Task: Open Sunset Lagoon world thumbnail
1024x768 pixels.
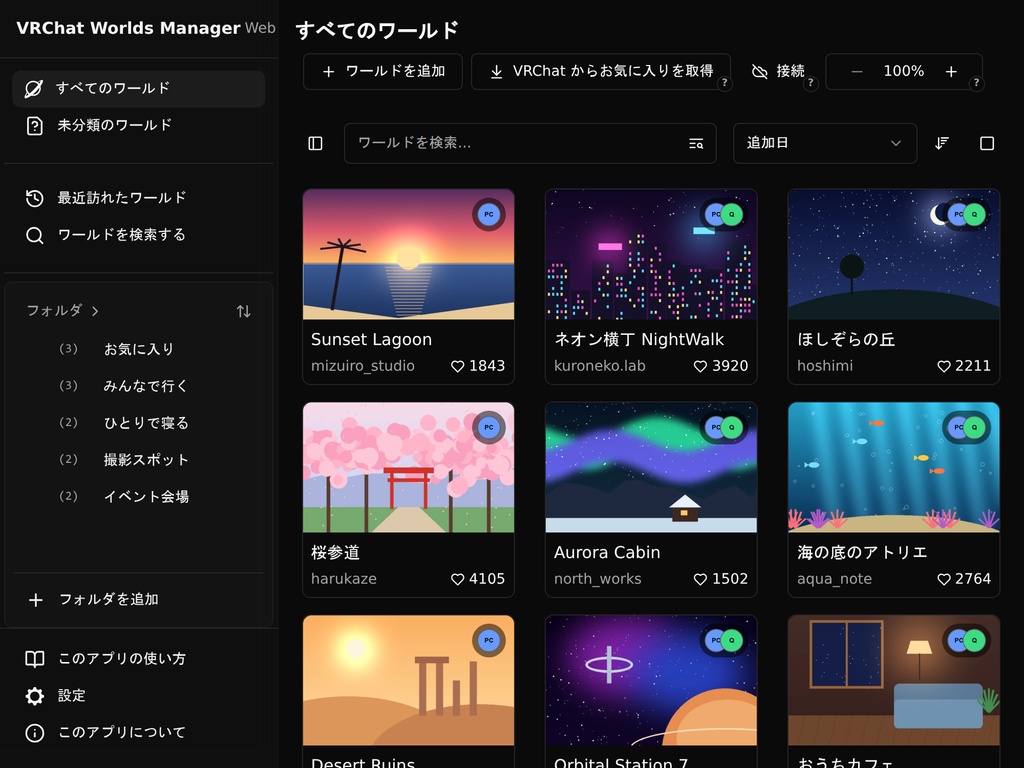Action: click(409, 255)
